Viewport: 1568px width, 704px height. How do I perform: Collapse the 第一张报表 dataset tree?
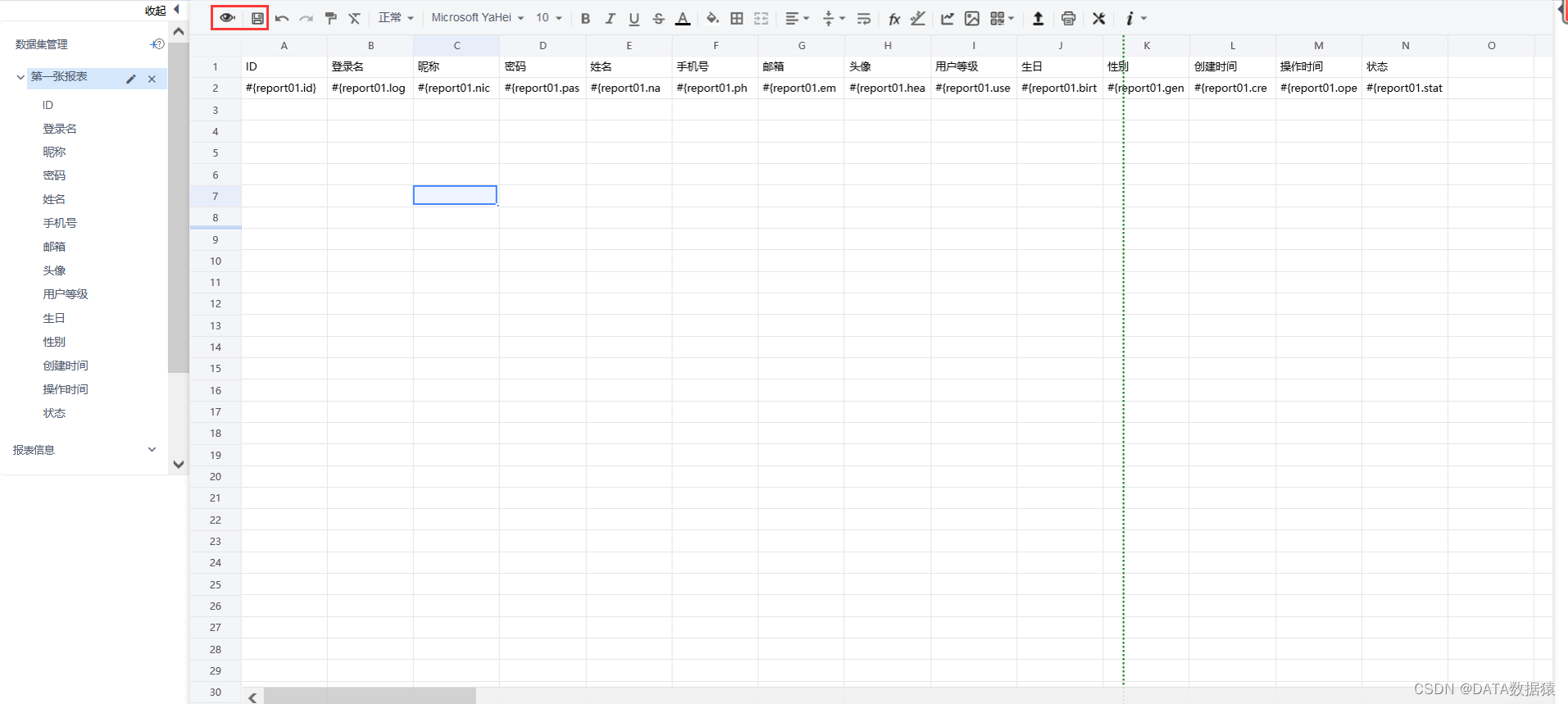[20, 77]
